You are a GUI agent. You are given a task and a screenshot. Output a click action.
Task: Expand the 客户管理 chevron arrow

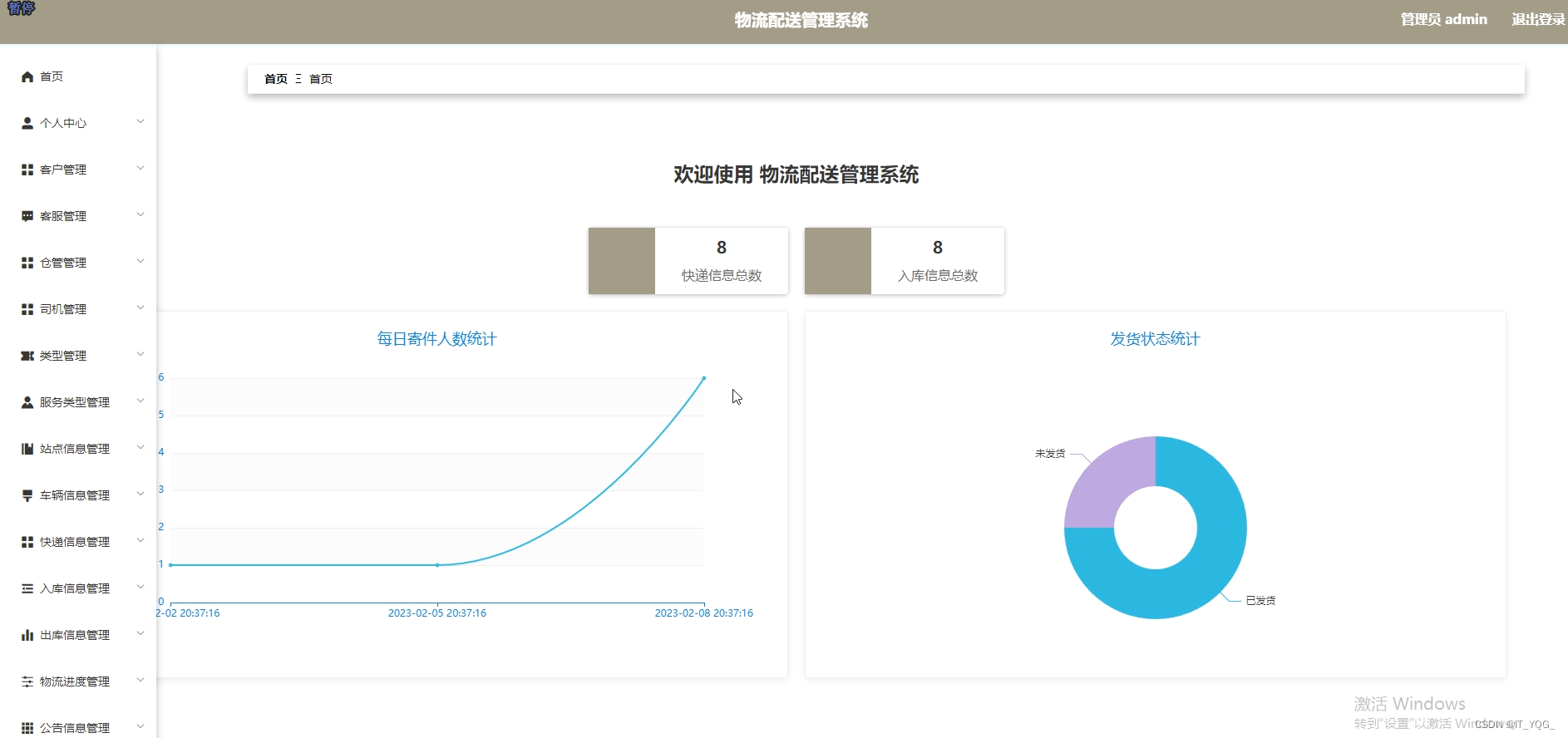pyautogui.click(x=141, y=168)
